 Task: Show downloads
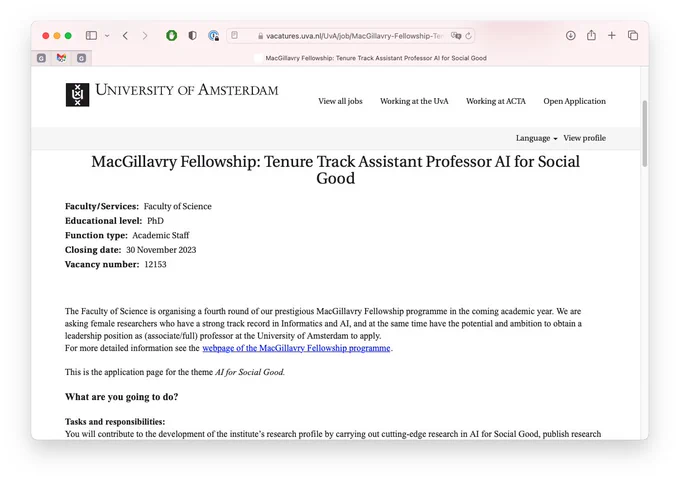click(x=571, y=36)
